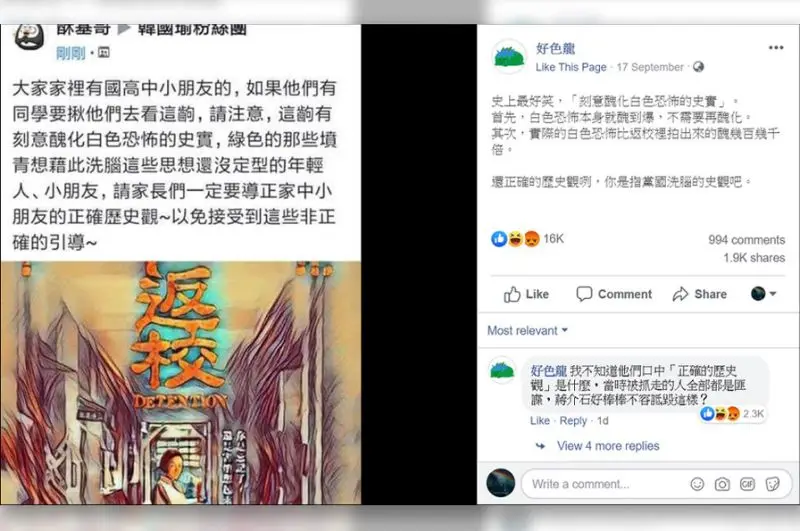Open the three-dot post options menu
Screen dimensions: 800x531
coord(776,48)
